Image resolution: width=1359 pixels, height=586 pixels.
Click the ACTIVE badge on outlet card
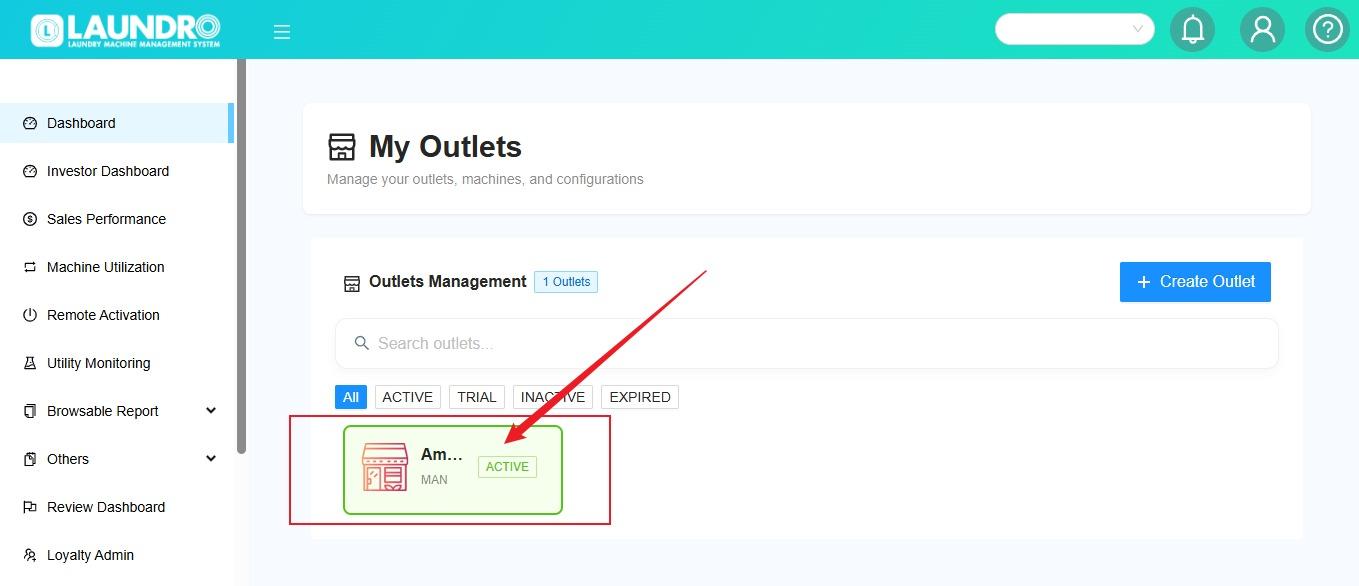tap(507, 467)
